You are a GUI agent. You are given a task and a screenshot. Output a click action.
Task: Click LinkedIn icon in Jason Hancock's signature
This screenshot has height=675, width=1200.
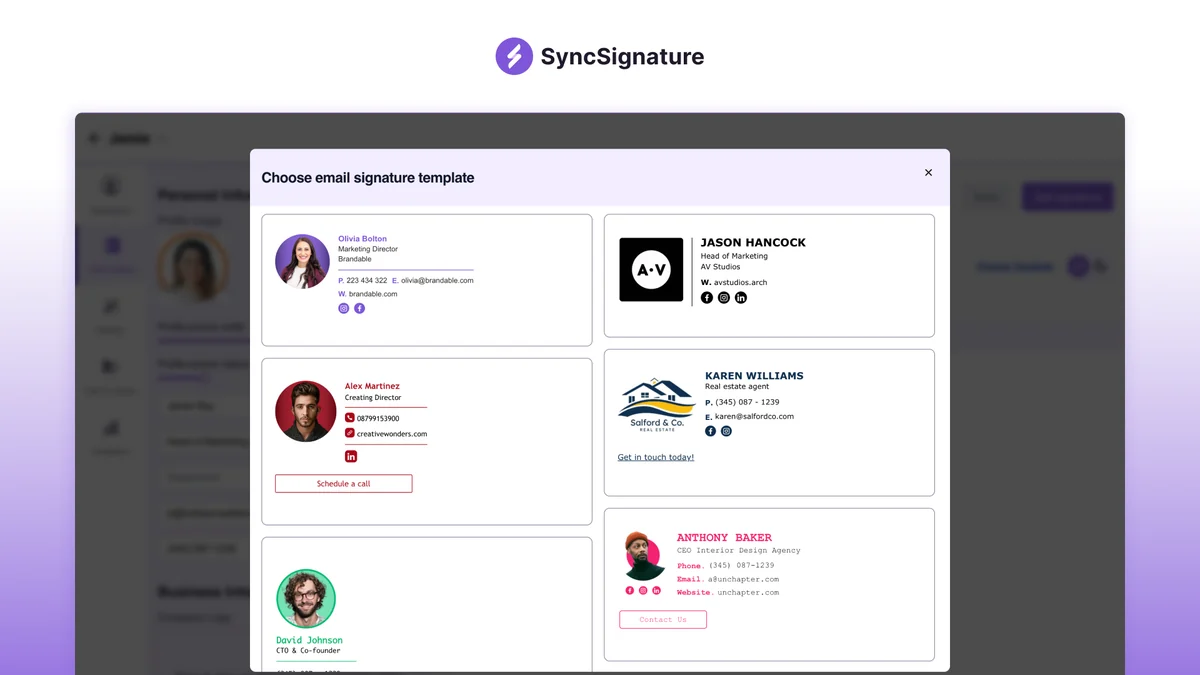point(740,297)
